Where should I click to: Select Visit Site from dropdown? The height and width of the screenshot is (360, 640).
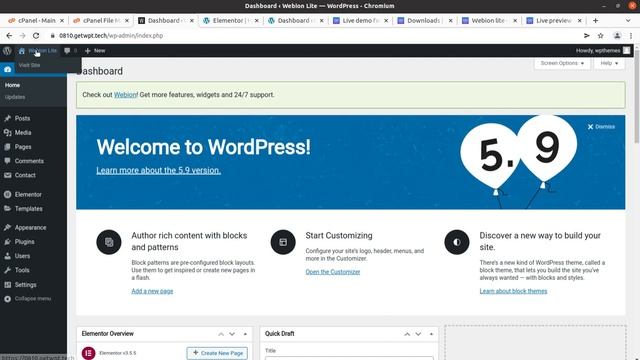(x=29, y=65)
